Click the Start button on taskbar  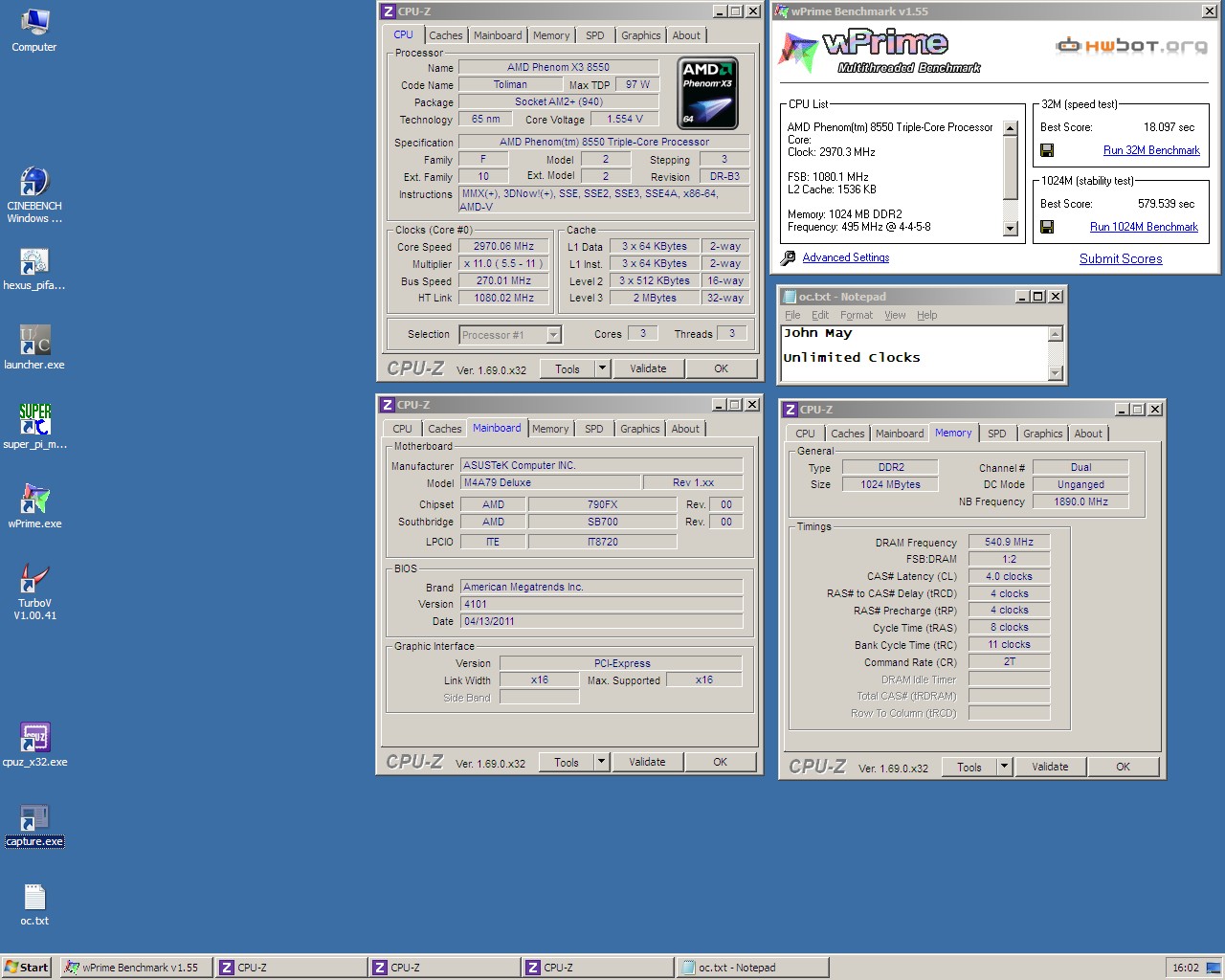27,968
